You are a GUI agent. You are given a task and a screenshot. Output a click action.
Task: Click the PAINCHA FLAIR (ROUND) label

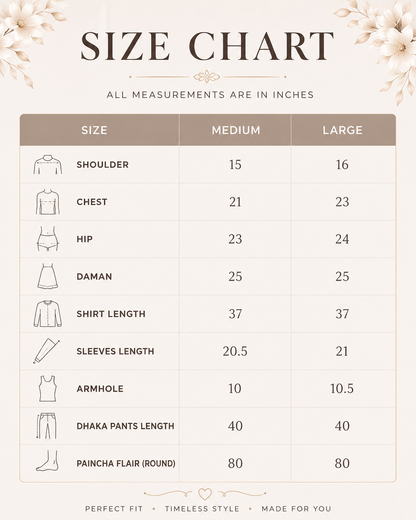pos(126,463)
